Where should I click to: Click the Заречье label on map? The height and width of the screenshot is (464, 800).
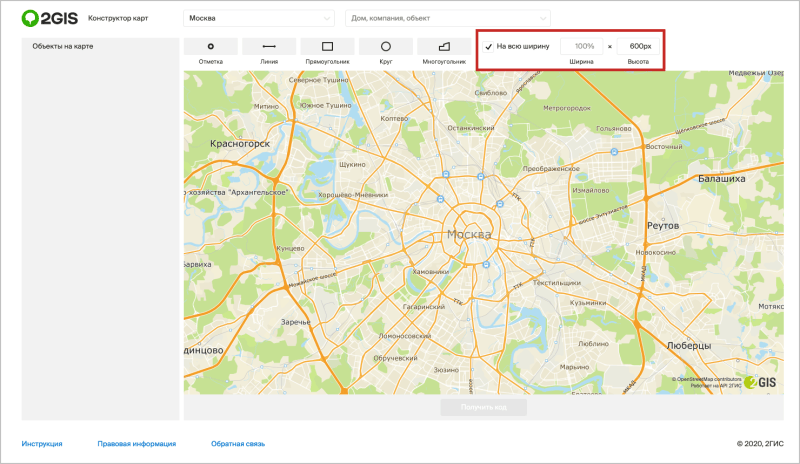[x=295, y=322]
